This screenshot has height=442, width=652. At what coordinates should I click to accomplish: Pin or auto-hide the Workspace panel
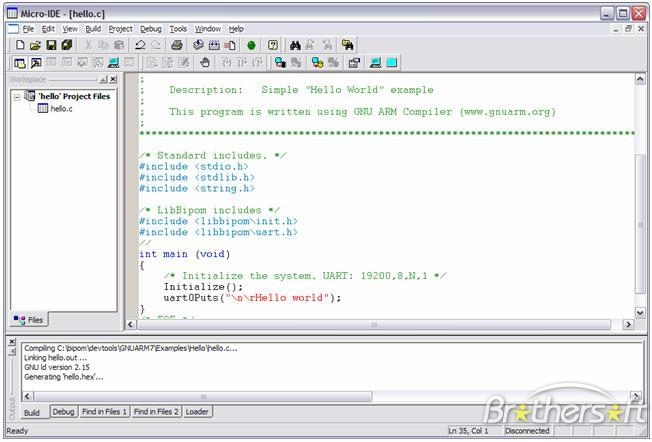pos(103,79)
